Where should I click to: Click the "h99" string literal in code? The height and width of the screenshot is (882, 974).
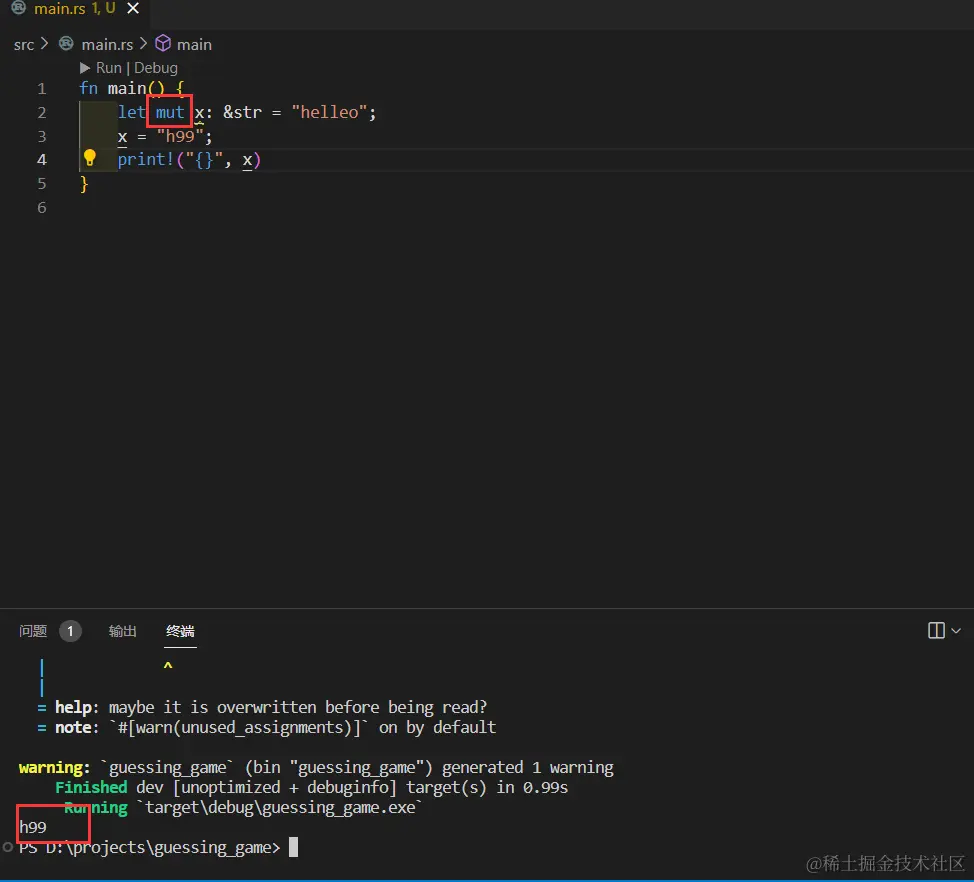click(x=180, y=136)
